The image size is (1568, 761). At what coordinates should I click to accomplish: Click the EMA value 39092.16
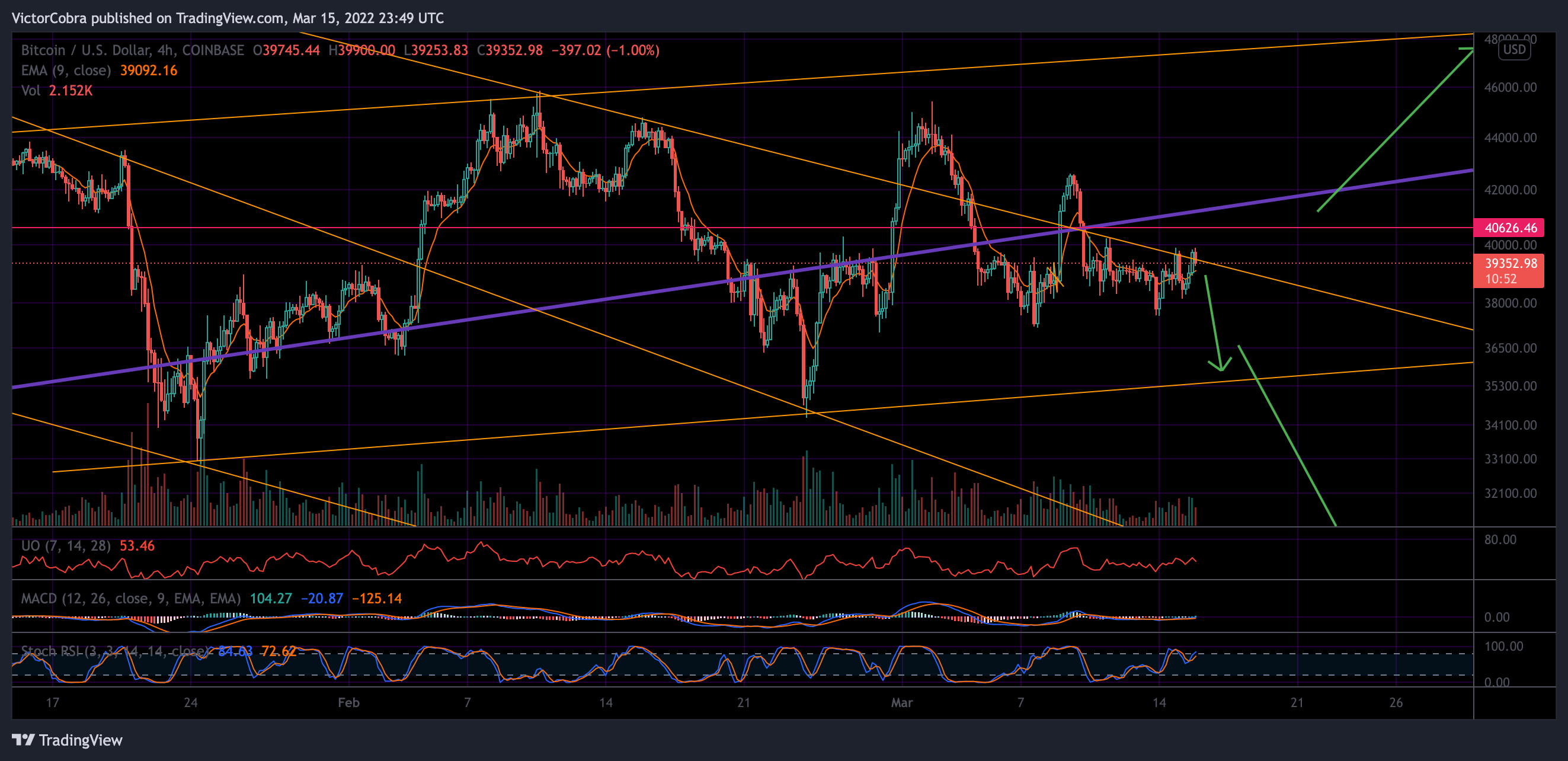[149, 70]
